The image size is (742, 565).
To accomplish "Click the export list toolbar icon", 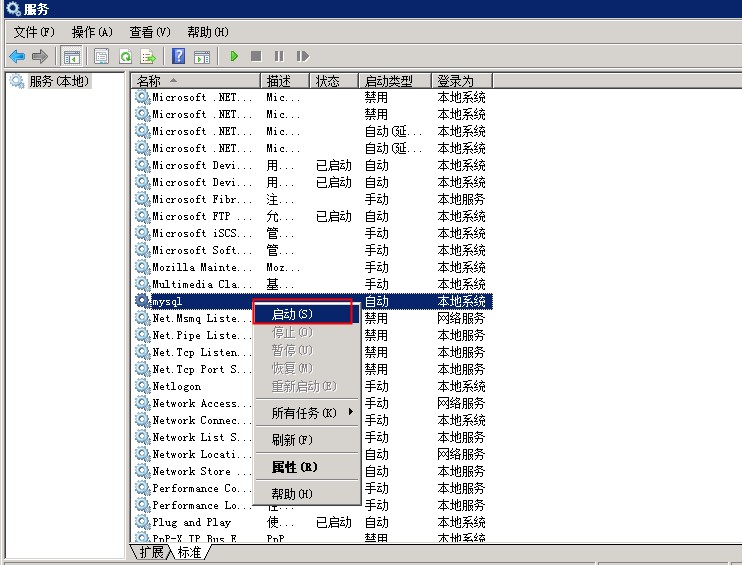I will [148, 57].
